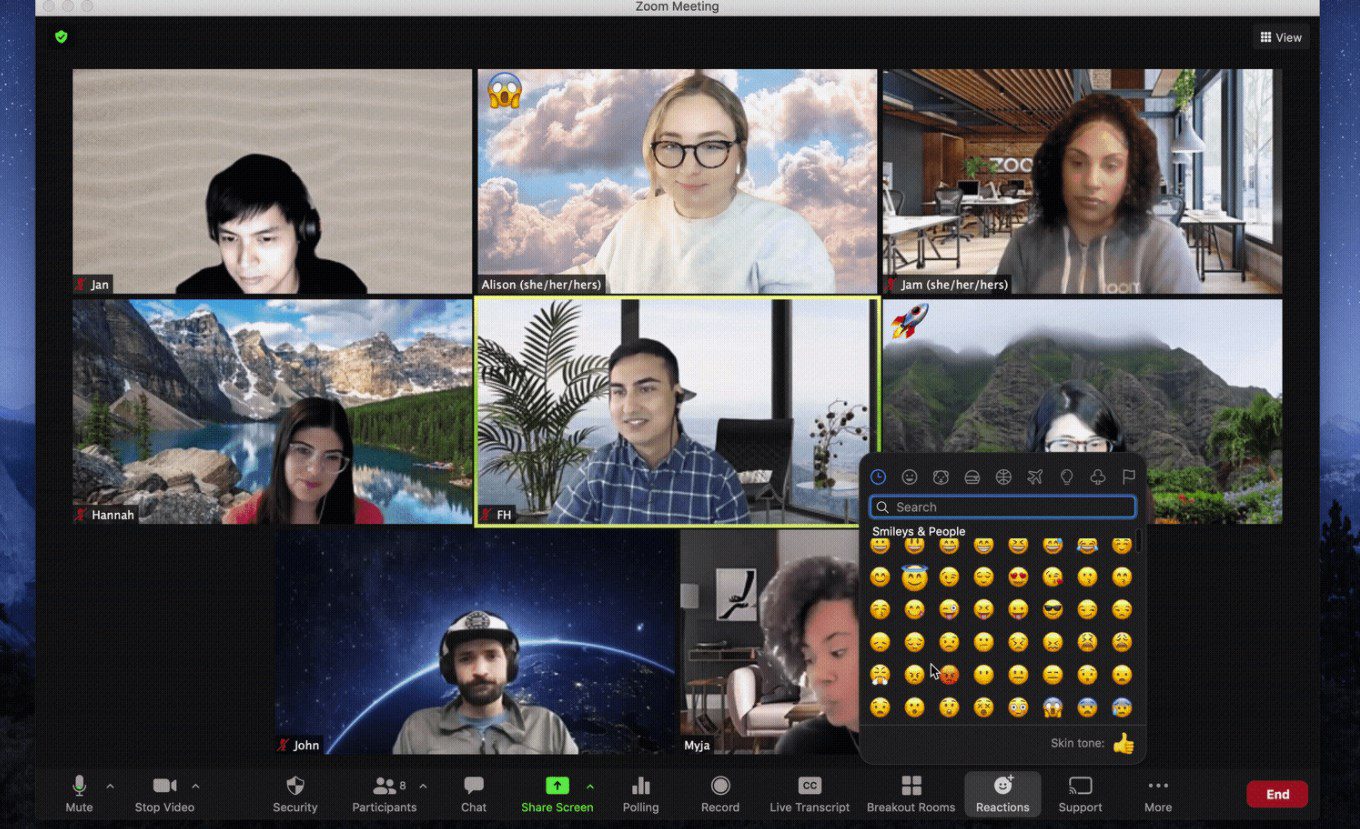Start Polling
The image size is (1360, 829).
tap(640, 793)
